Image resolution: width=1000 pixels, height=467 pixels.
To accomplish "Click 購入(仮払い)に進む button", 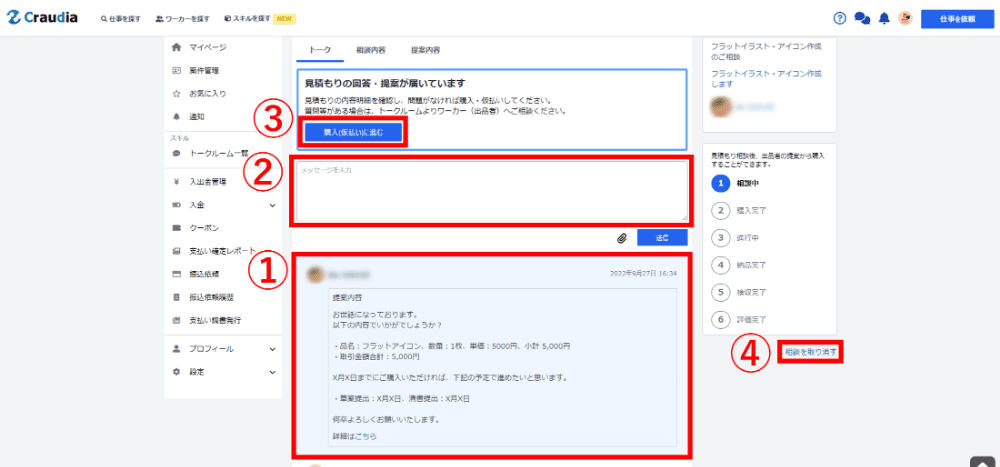I will pos(354,131).
